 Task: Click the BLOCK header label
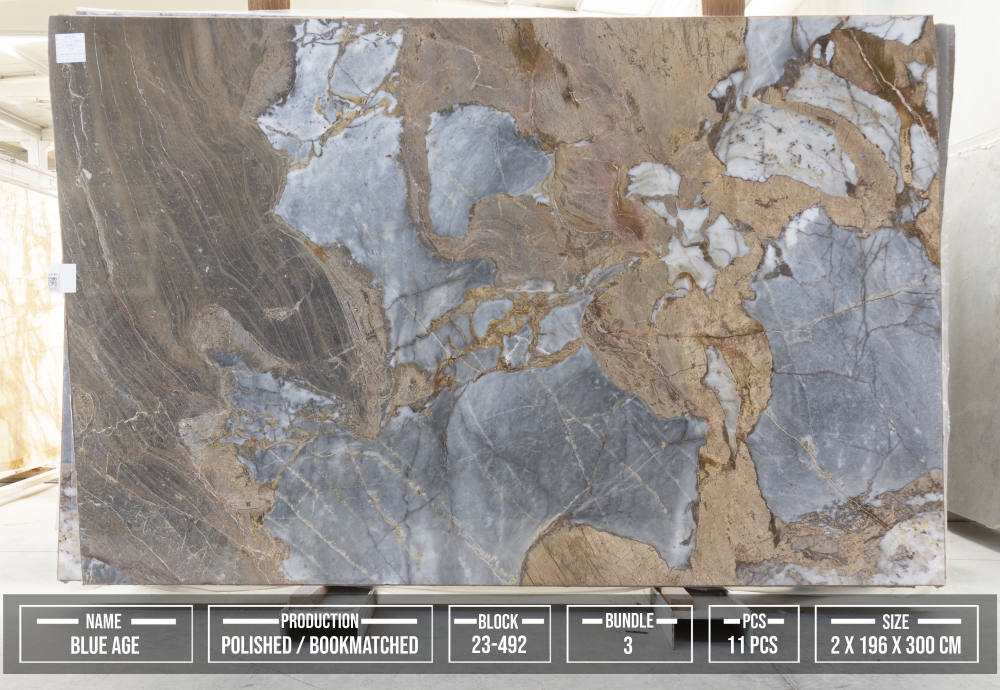coord(499,621)
